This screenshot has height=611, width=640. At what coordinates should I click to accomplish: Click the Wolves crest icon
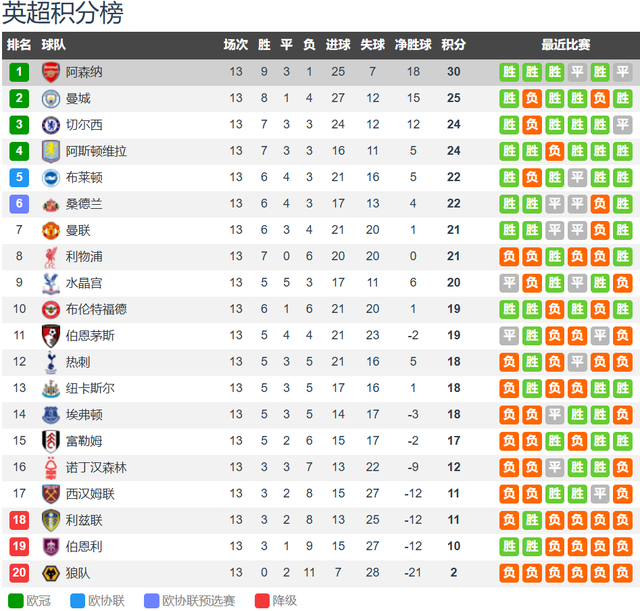click(x=50, y=572)
